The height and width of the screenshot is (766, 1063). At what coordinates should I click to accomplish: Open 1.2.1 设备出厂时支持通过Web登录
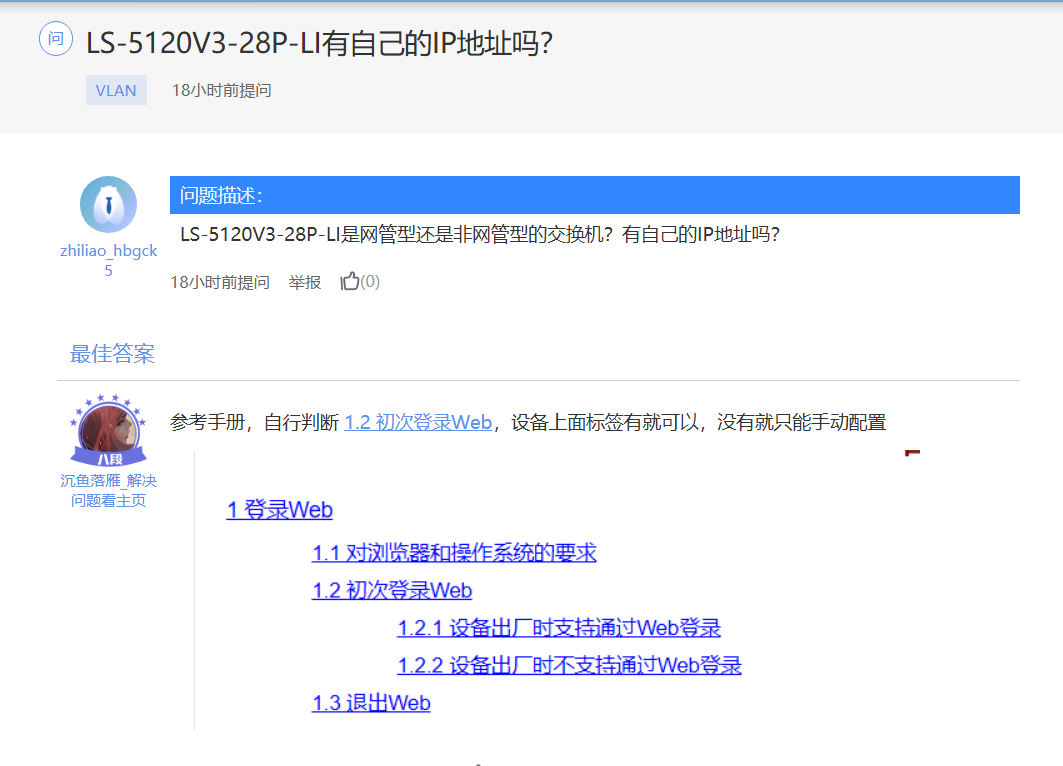click(x=559, y=628)
